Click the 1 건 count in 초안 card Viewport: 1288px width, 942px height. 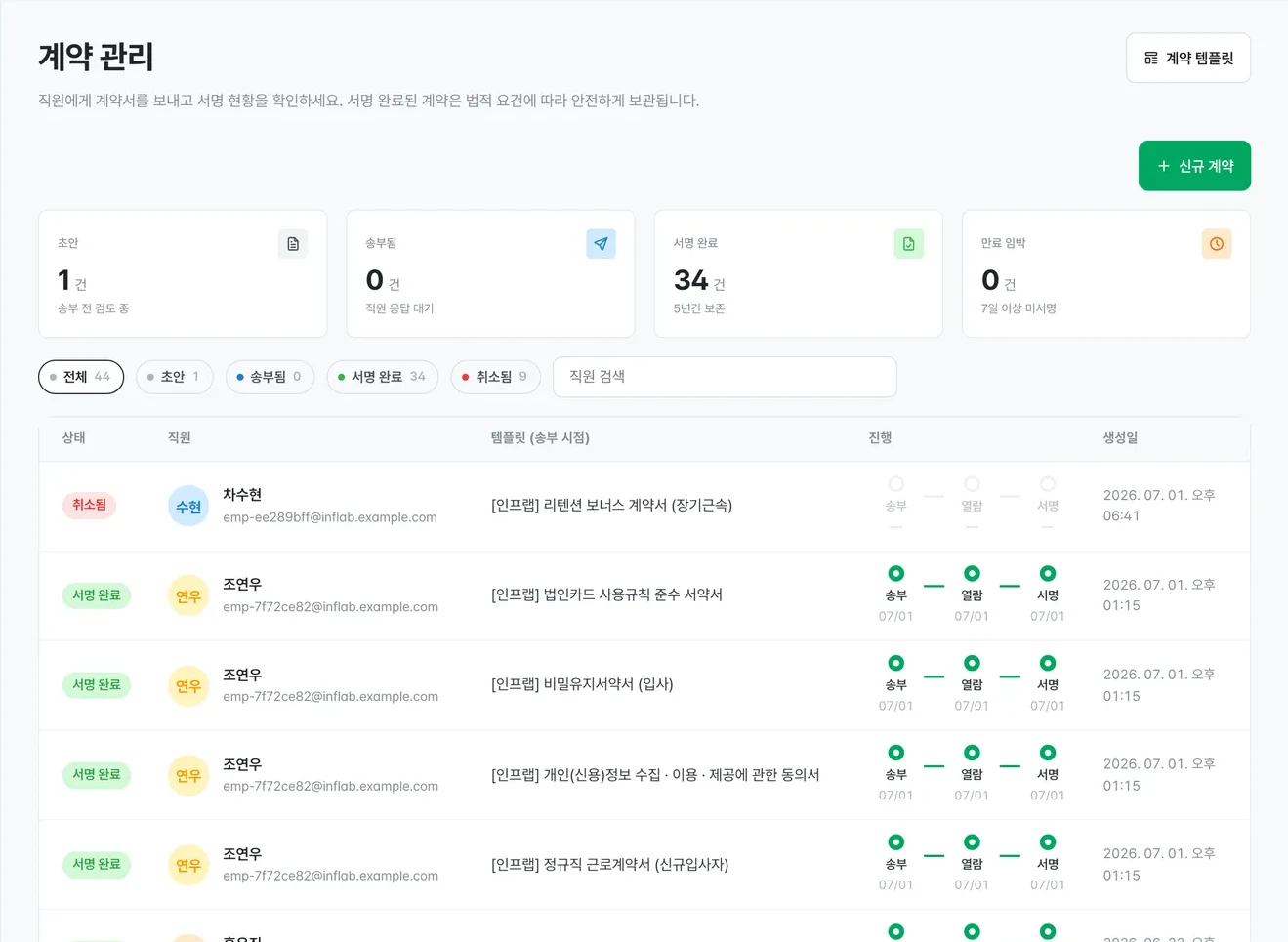coord(72,281)
